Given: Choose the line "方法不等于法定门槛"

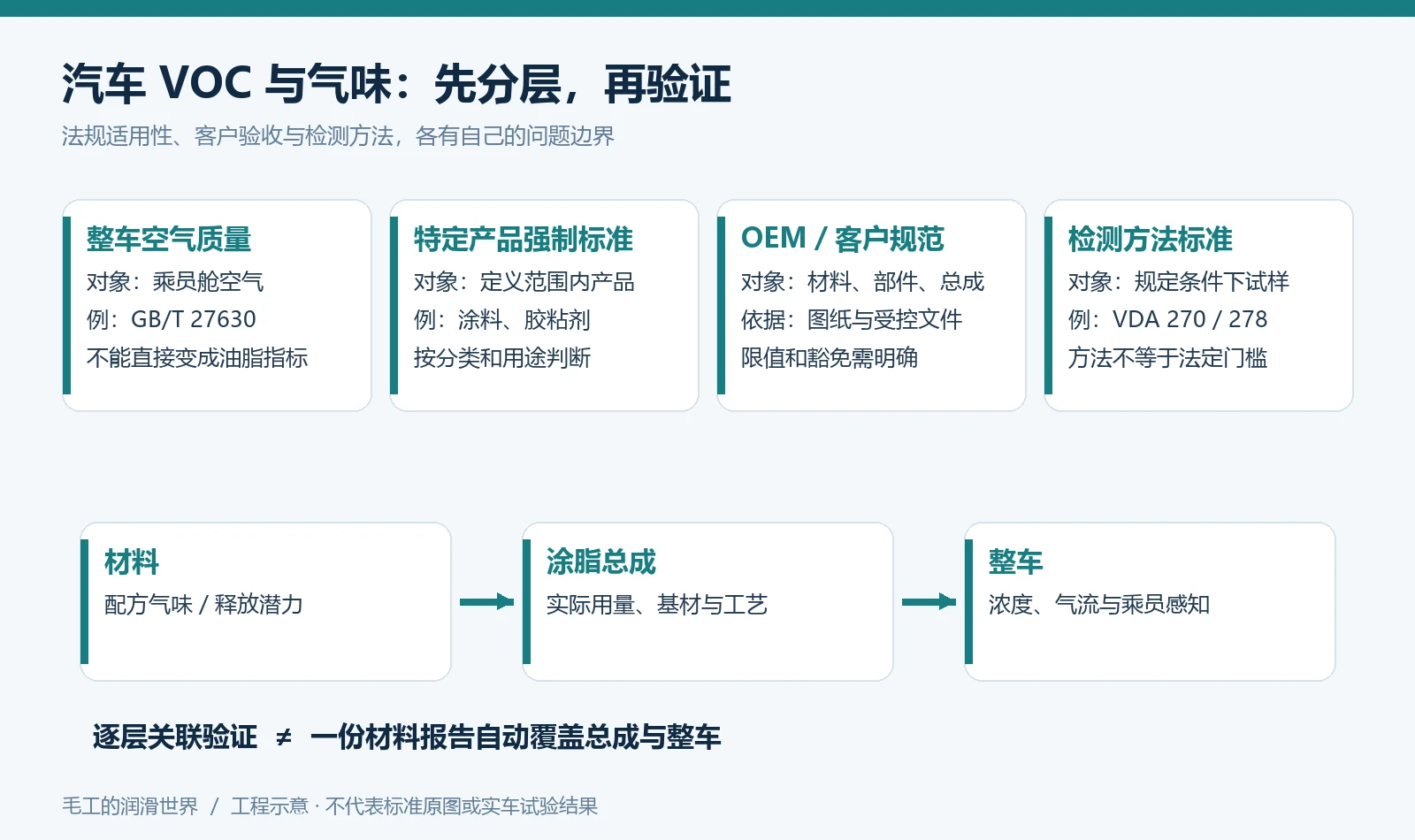Looking at the screenshot, I should [x=1168, y=358].
